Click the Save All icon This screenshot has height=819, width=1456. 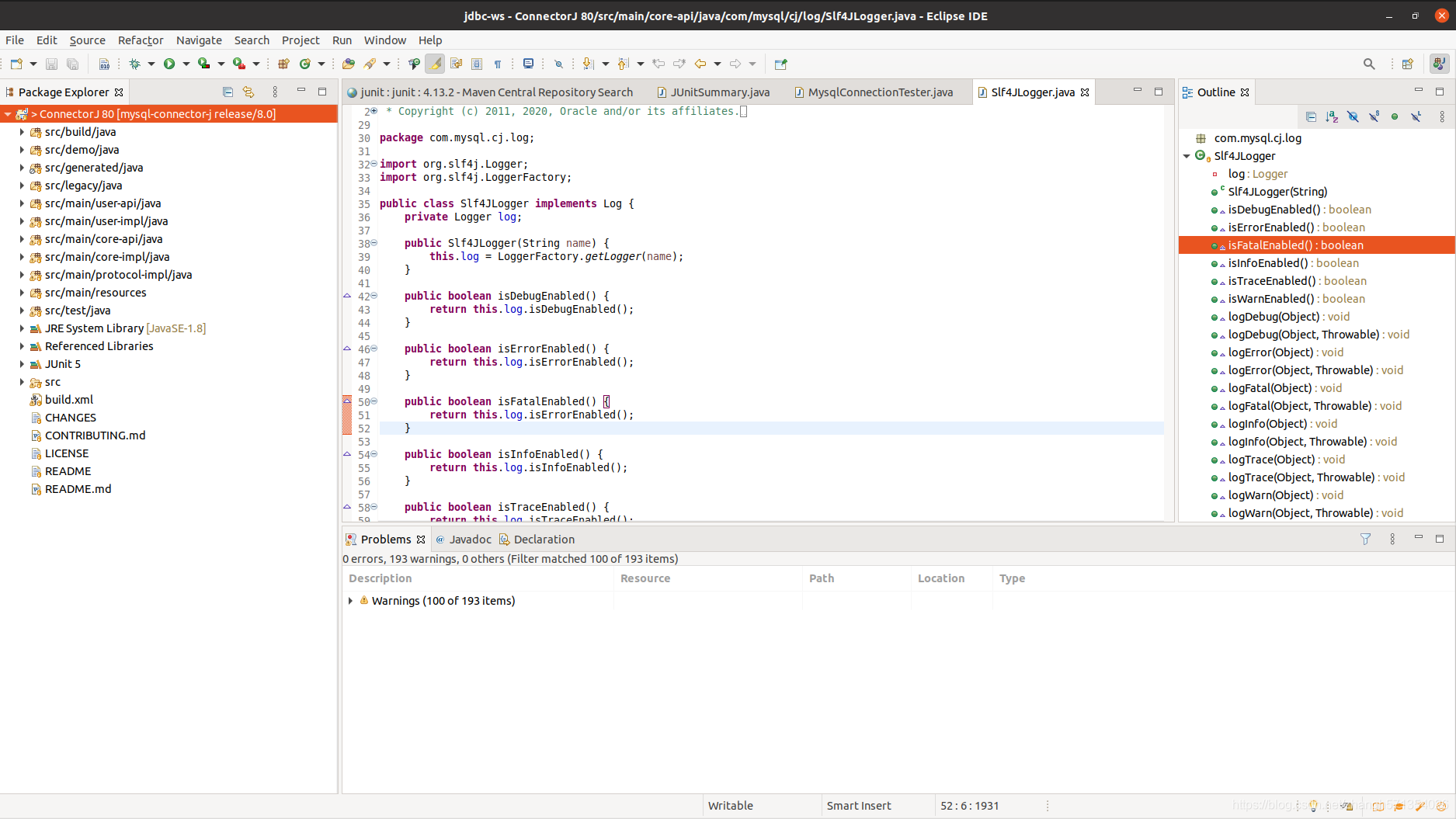click(72, 64)
